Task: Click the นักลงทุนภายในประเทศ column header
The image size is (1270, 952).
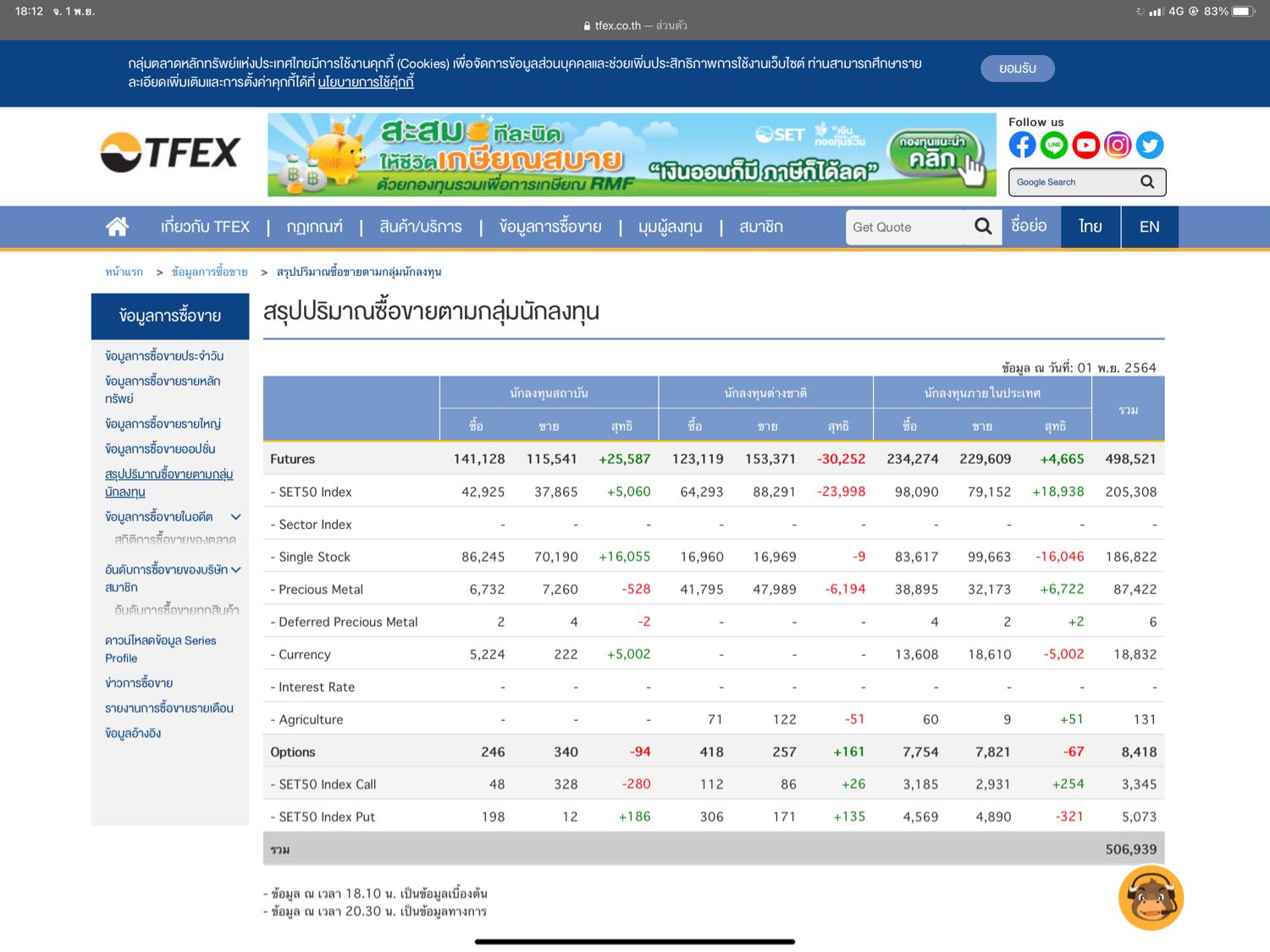Action: coord(982,393)
